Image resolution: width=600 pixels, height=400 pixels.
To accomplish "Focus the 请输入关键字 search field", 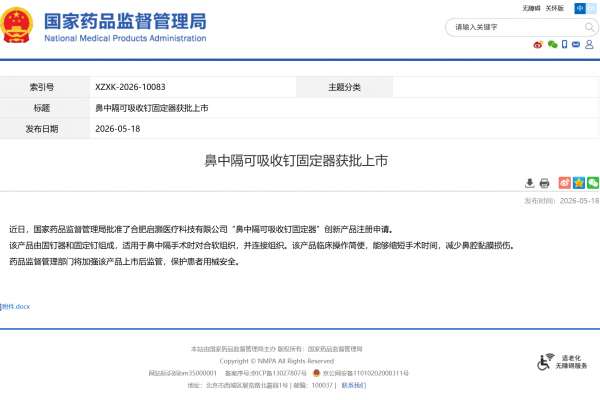I will click(x=517, y=27).
